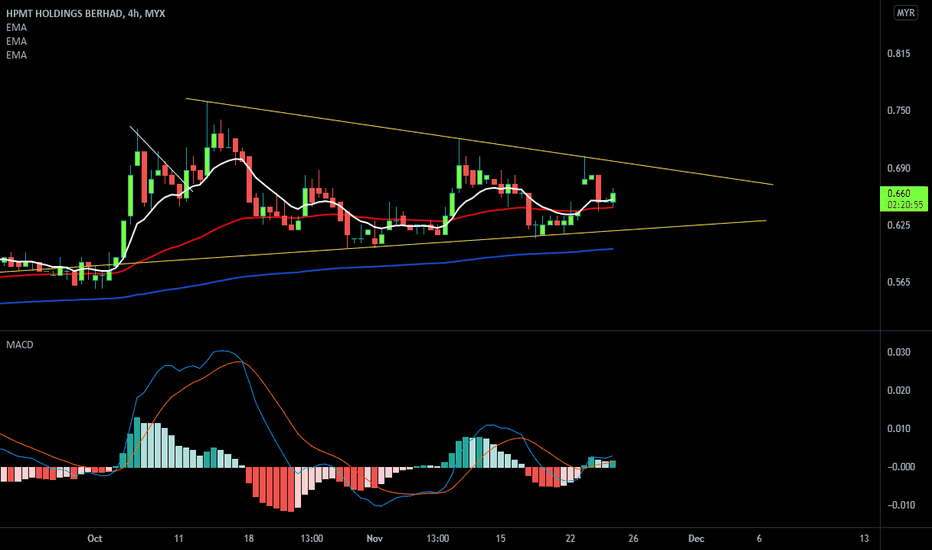Click the 0.020 MACD axis value
932x550 pixels.
coord(899,390)
